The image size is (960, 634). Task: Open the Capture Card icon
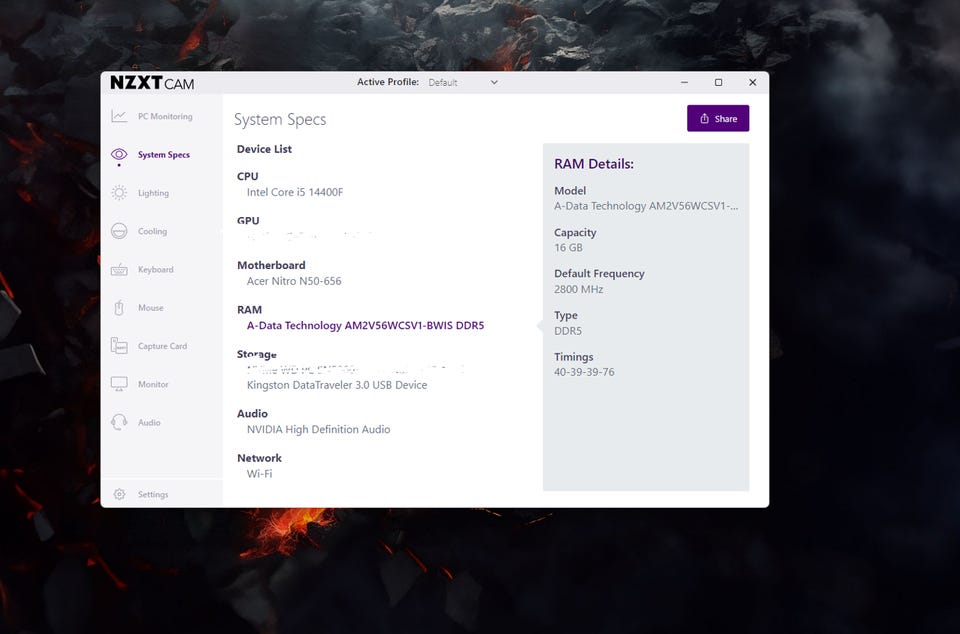(x=119, y=346)
